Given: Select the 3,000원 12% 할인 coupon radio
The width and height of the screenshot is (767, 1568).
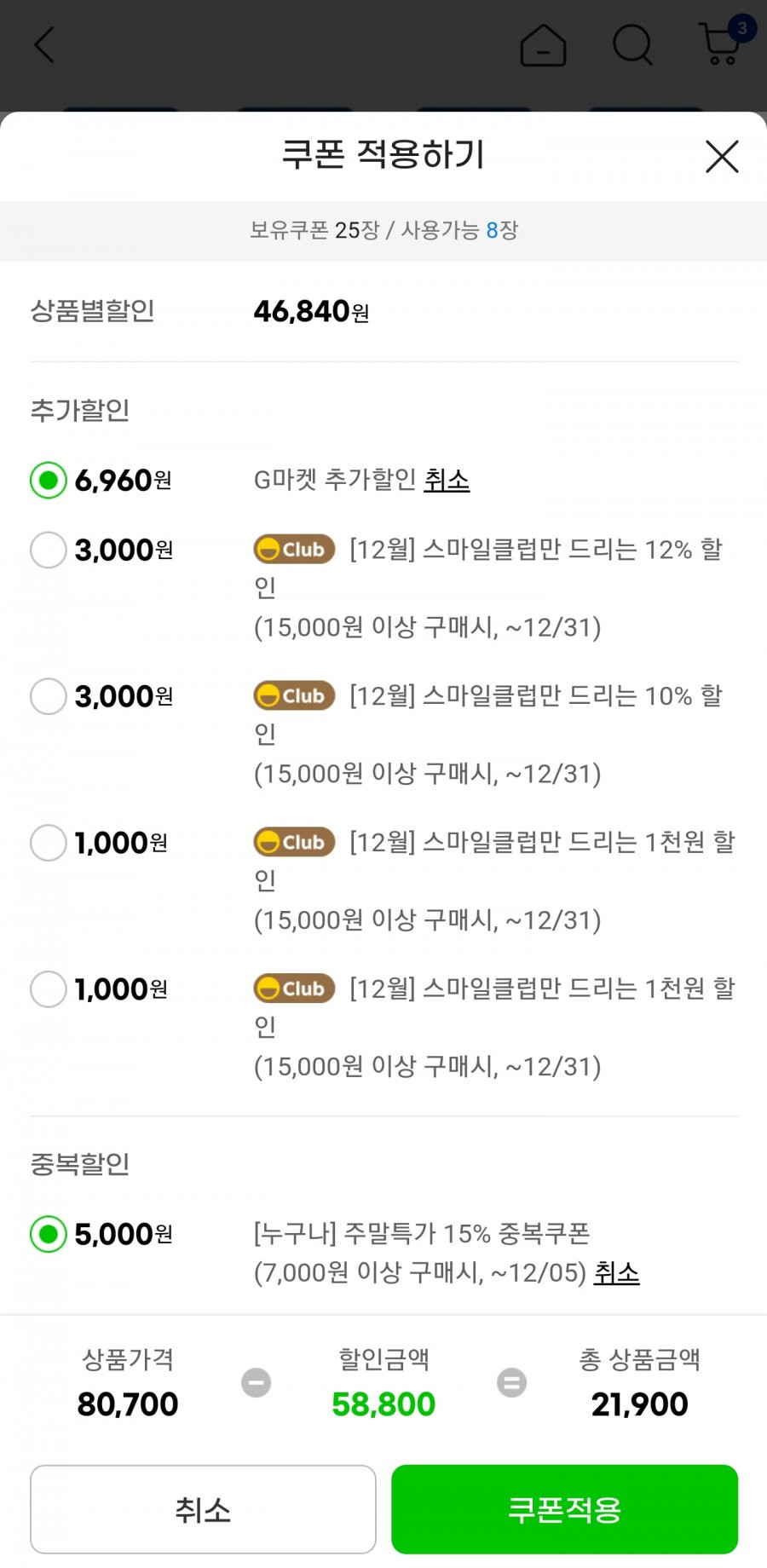Looking at the screenshot, I should (x=49, y=550).
